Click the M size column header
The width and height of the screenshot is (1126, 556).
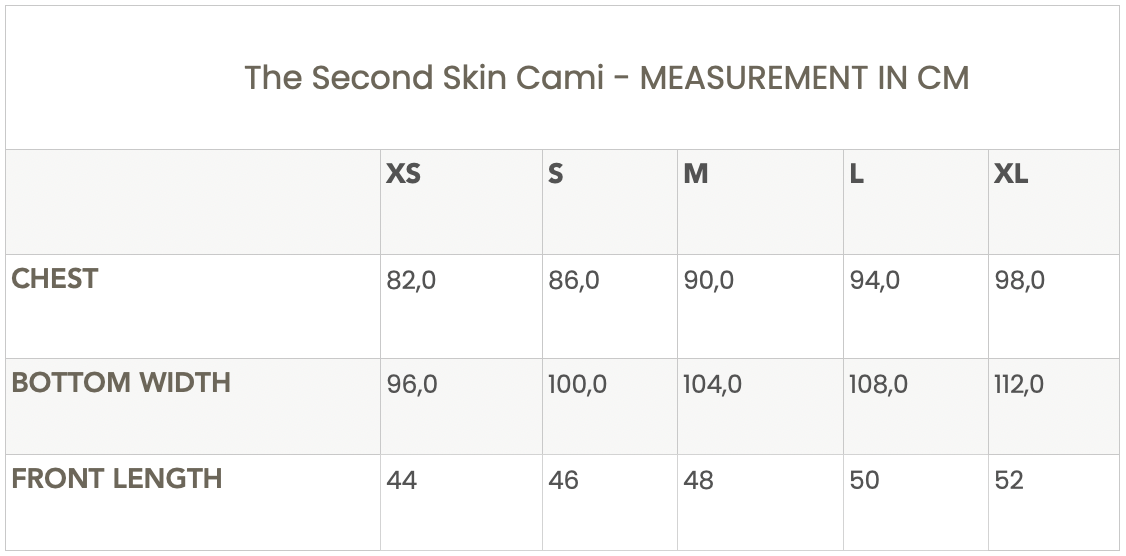696,174
